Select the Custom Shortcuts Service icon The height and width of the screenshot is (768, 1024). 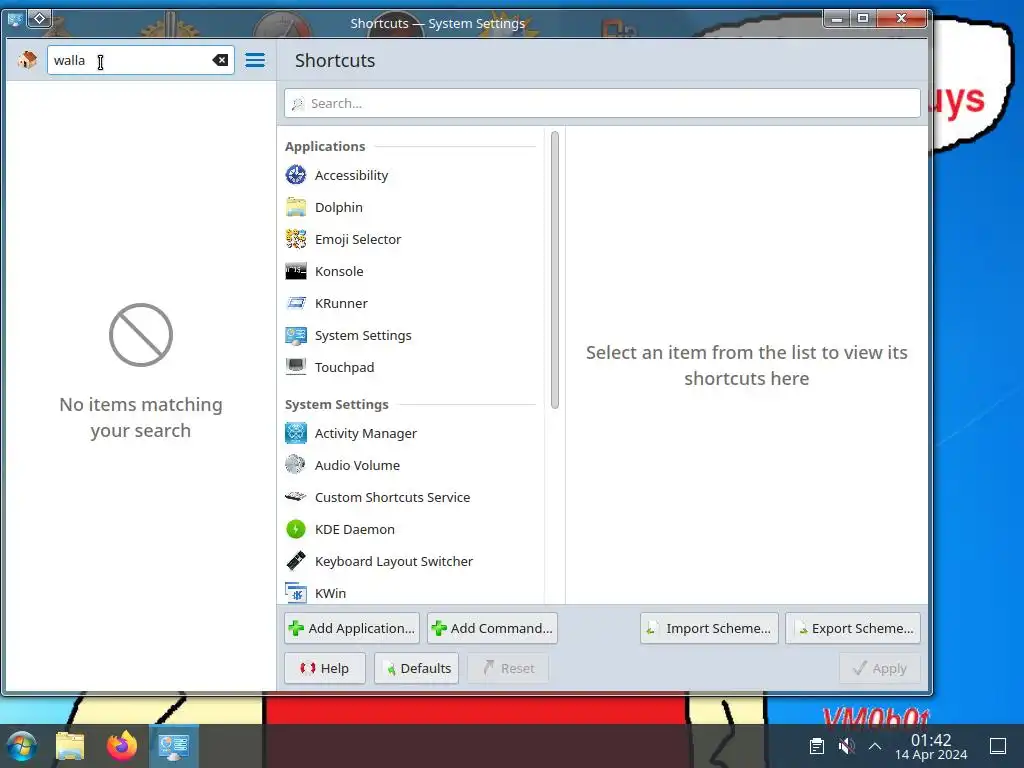pos(296,497)
